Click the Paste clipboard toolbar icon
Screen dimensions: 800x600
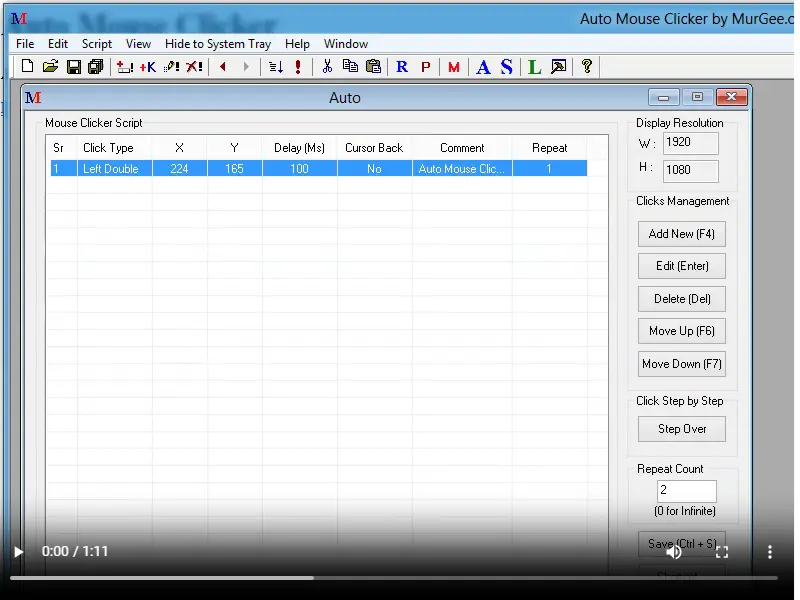373,67
